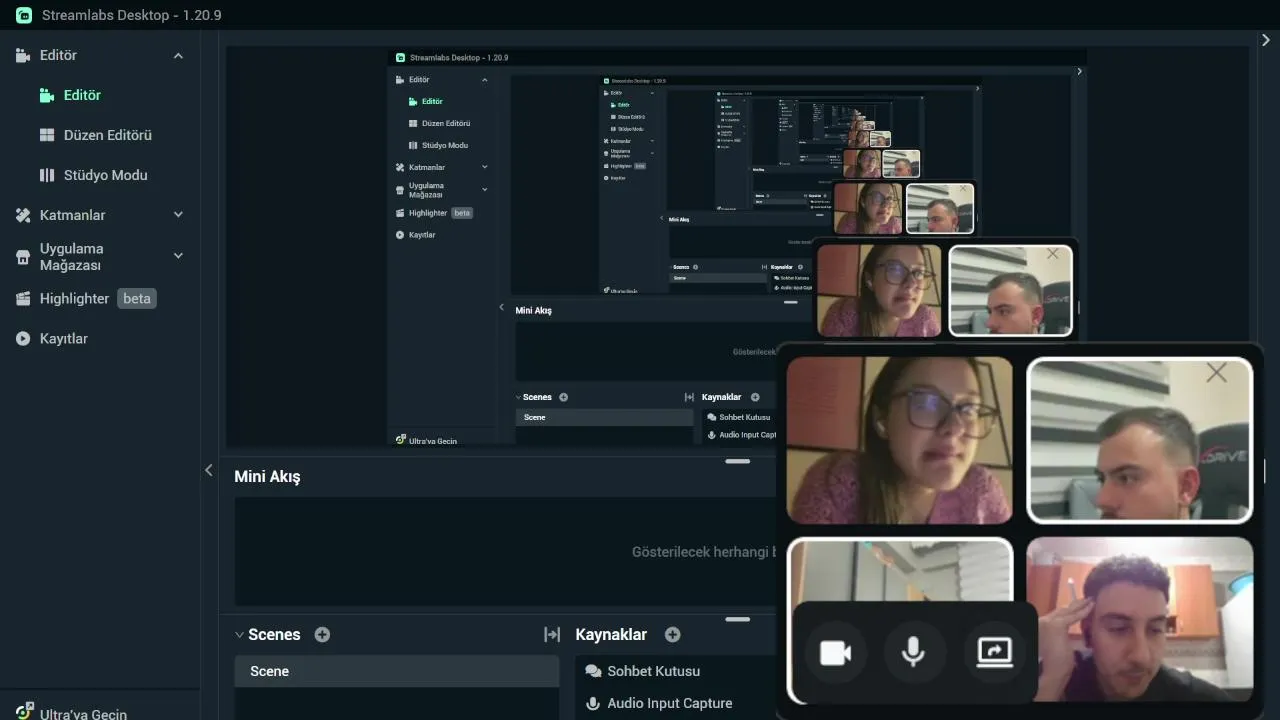
Task: Click the Stüdyo Modu split-panel icon
Action: 47,175
